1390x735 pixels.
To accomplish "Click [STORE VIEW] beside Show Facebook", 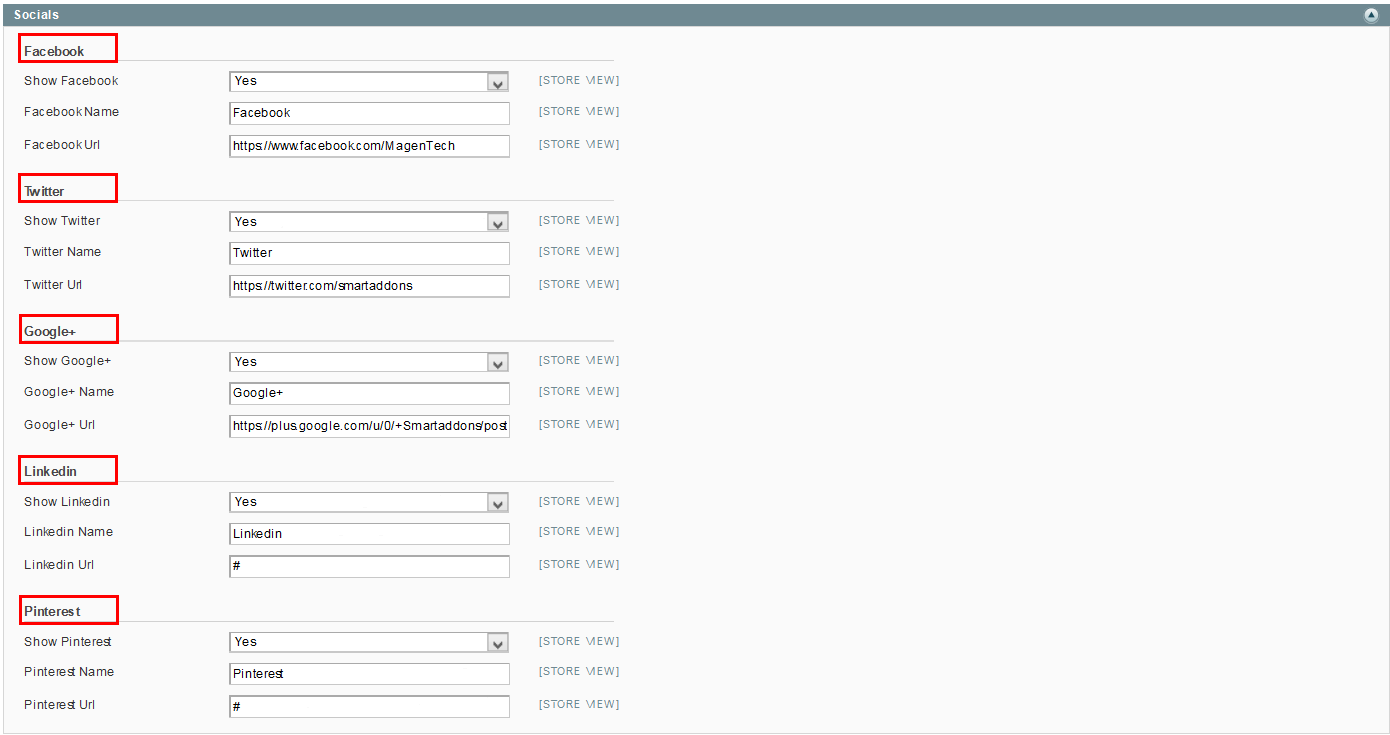I will 579,81.
